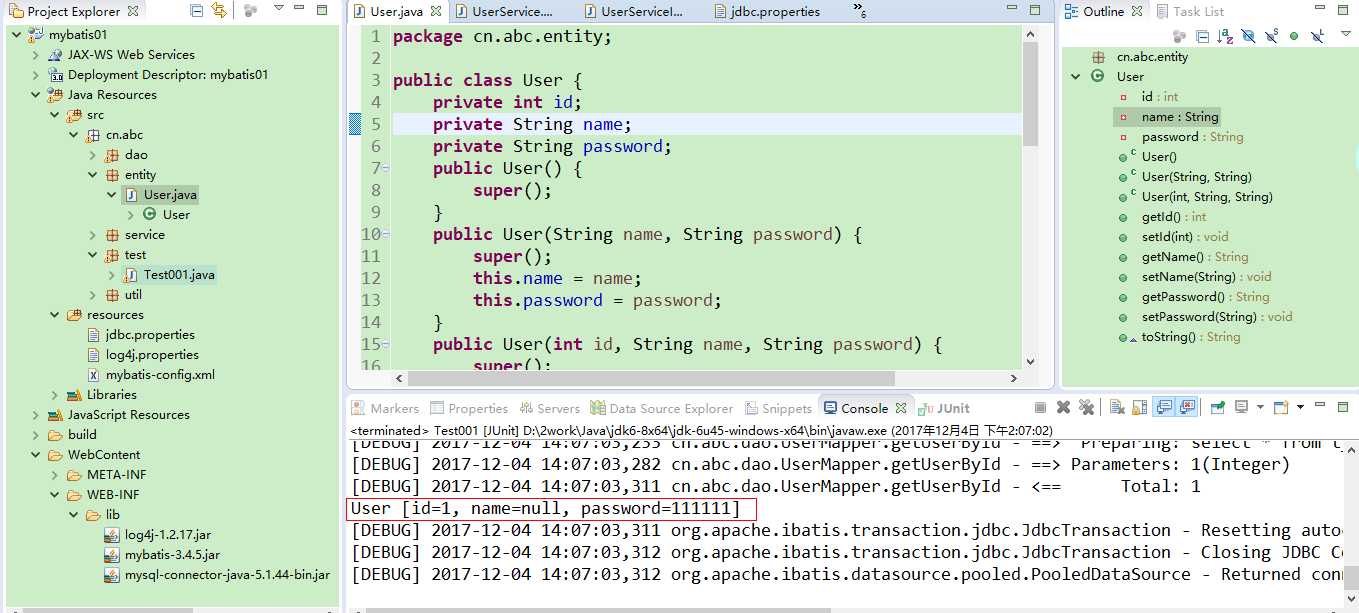
Task: Click editor horizontal scrollbar
Action: [x=651, y=379]
